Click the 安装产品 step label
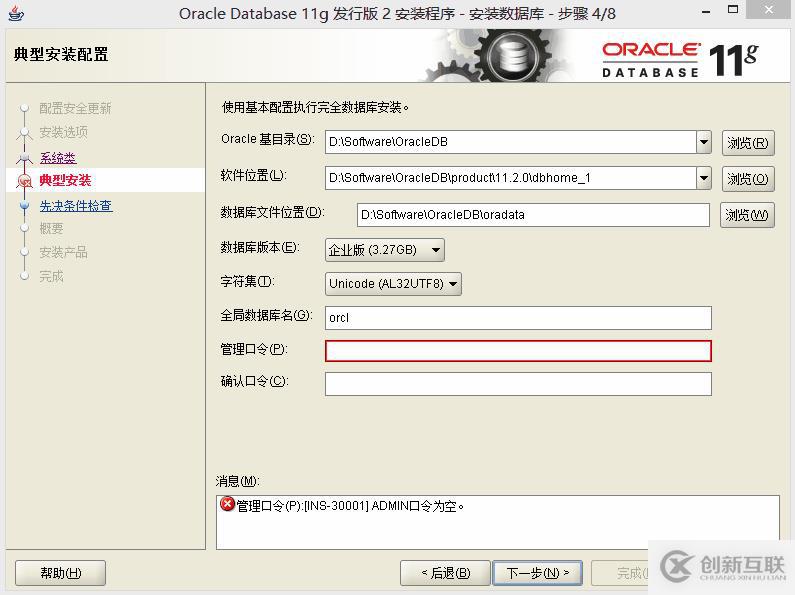The width and height of the screenshot is (795, 595). (x=63, y=252)
